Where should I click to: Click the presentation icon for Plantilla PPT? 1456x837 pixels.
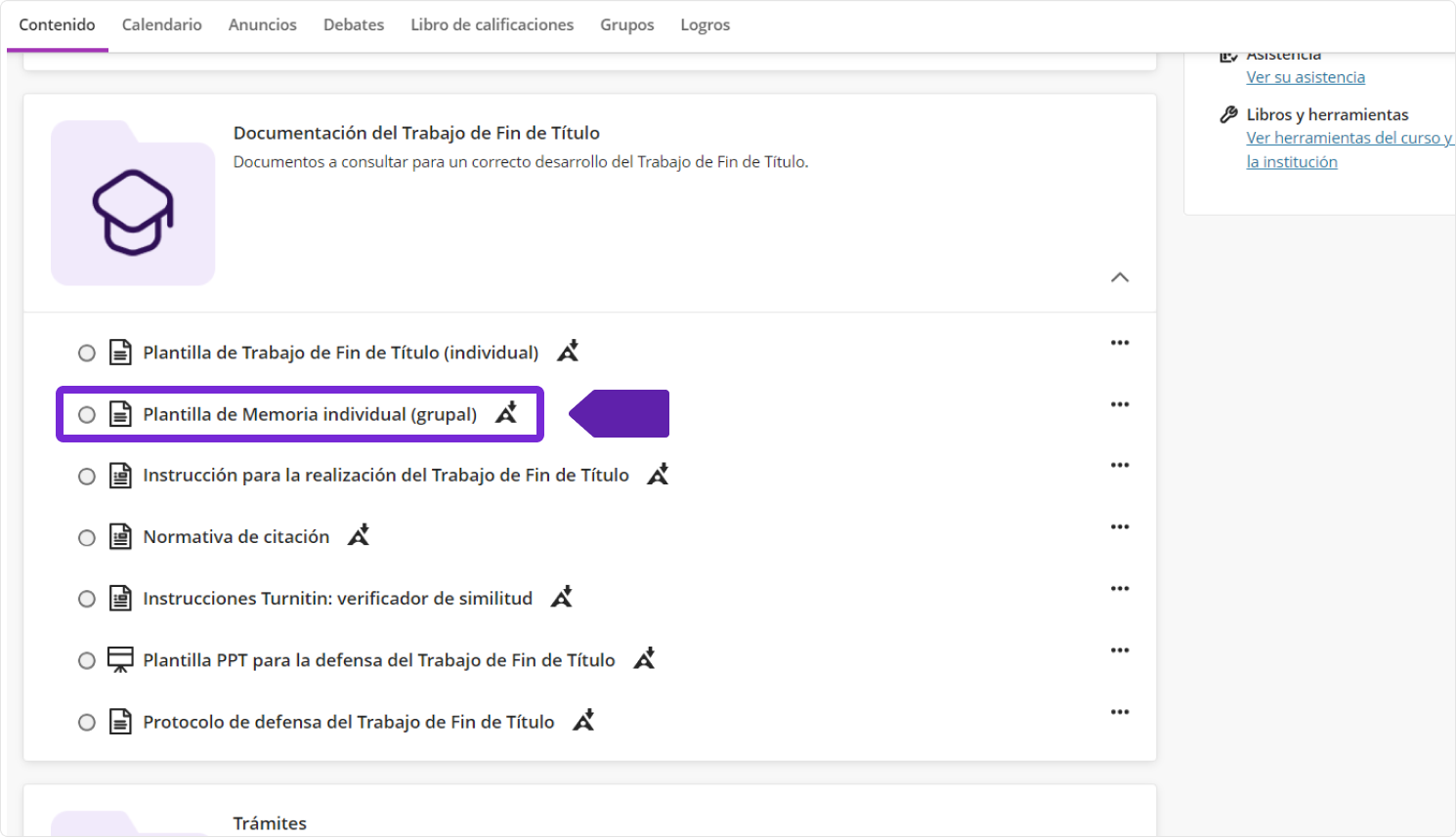tap(120, 660)
